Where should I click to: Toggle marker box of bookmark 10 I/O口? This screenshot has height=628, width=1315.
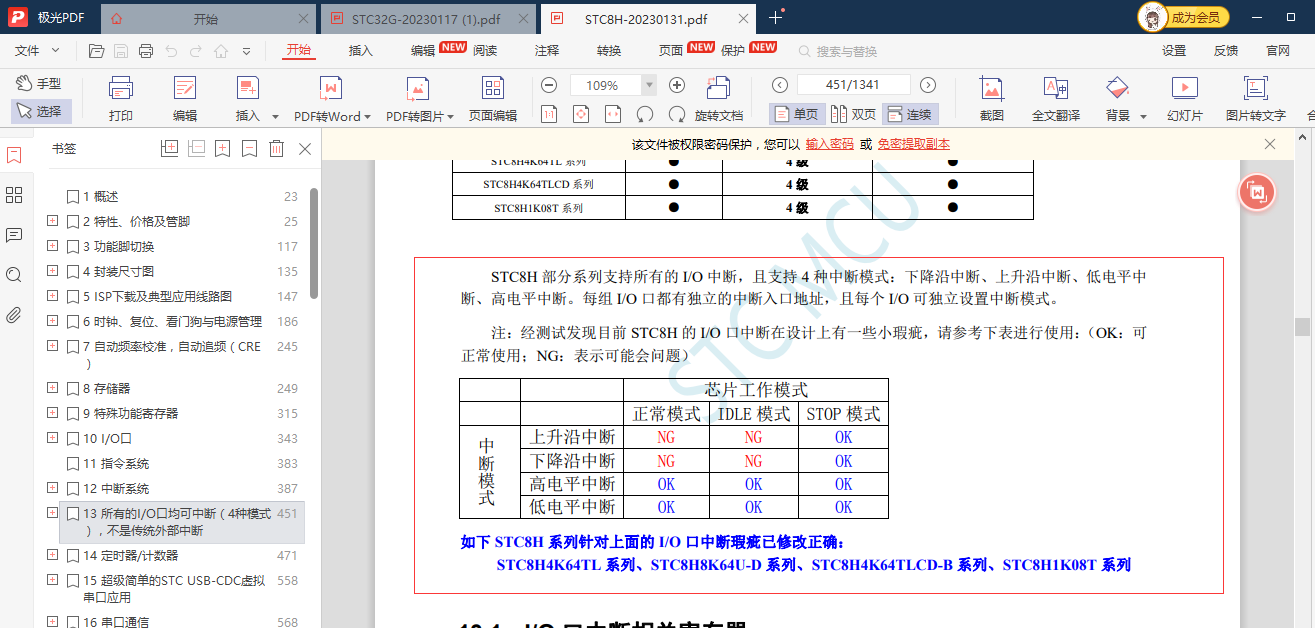[x=73, y=439]
